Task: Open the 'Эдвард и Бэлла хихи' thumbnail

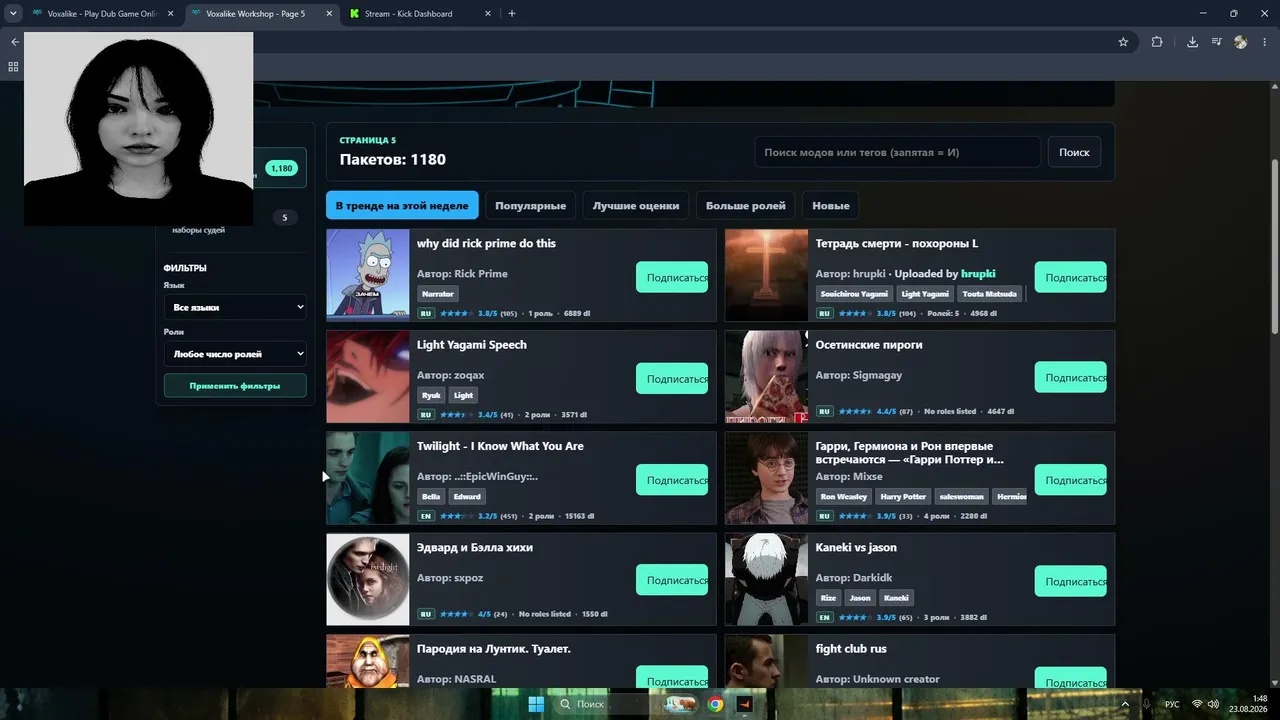Action: [x=368, y=579]
